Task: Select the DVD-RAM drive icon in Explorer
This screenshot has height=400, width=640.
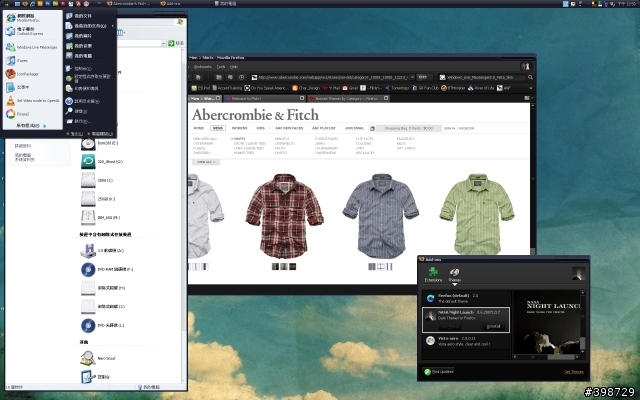Action: [x=88, y=269]
